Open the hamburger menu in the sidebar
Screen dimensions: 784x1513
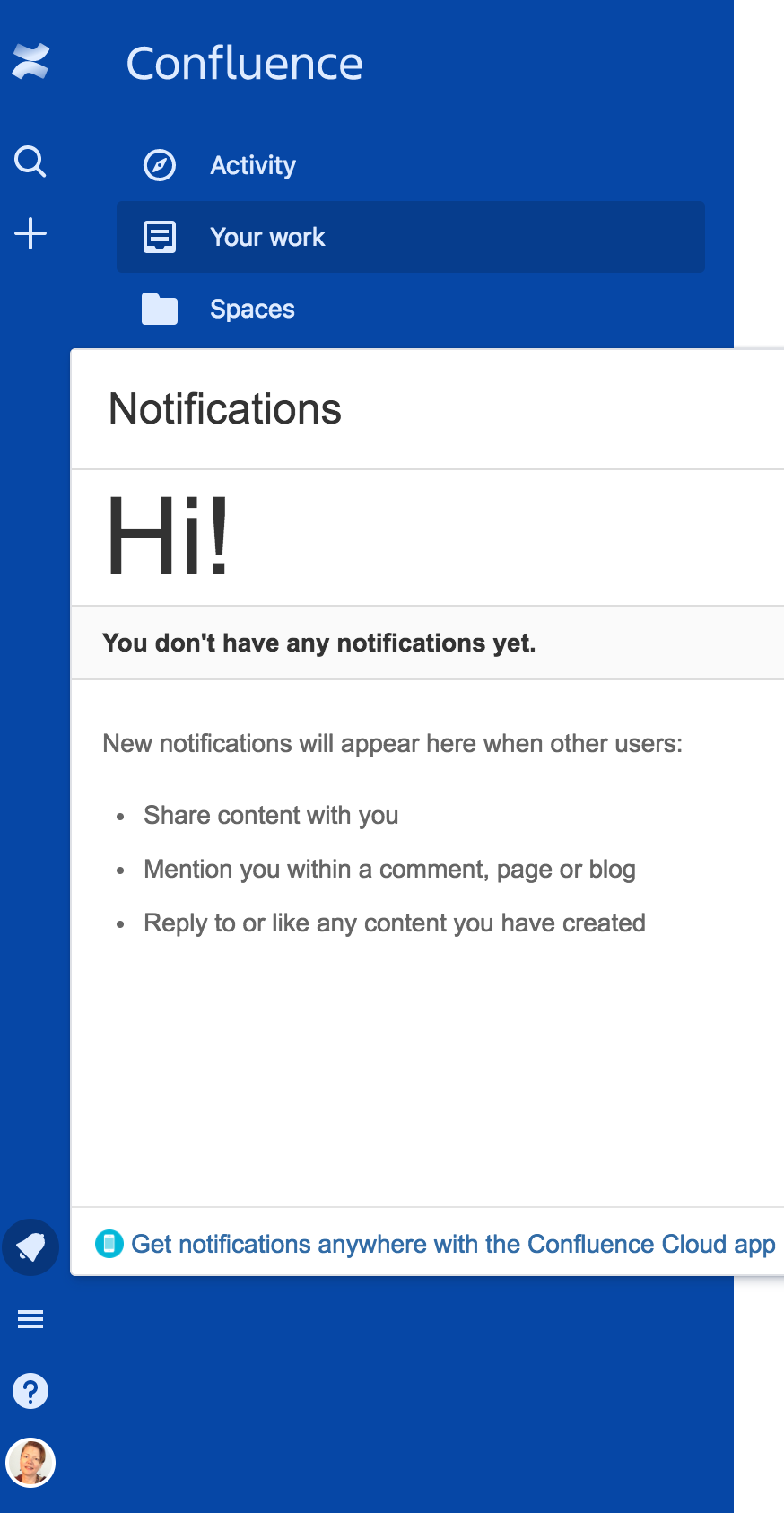coord(30,1319)
